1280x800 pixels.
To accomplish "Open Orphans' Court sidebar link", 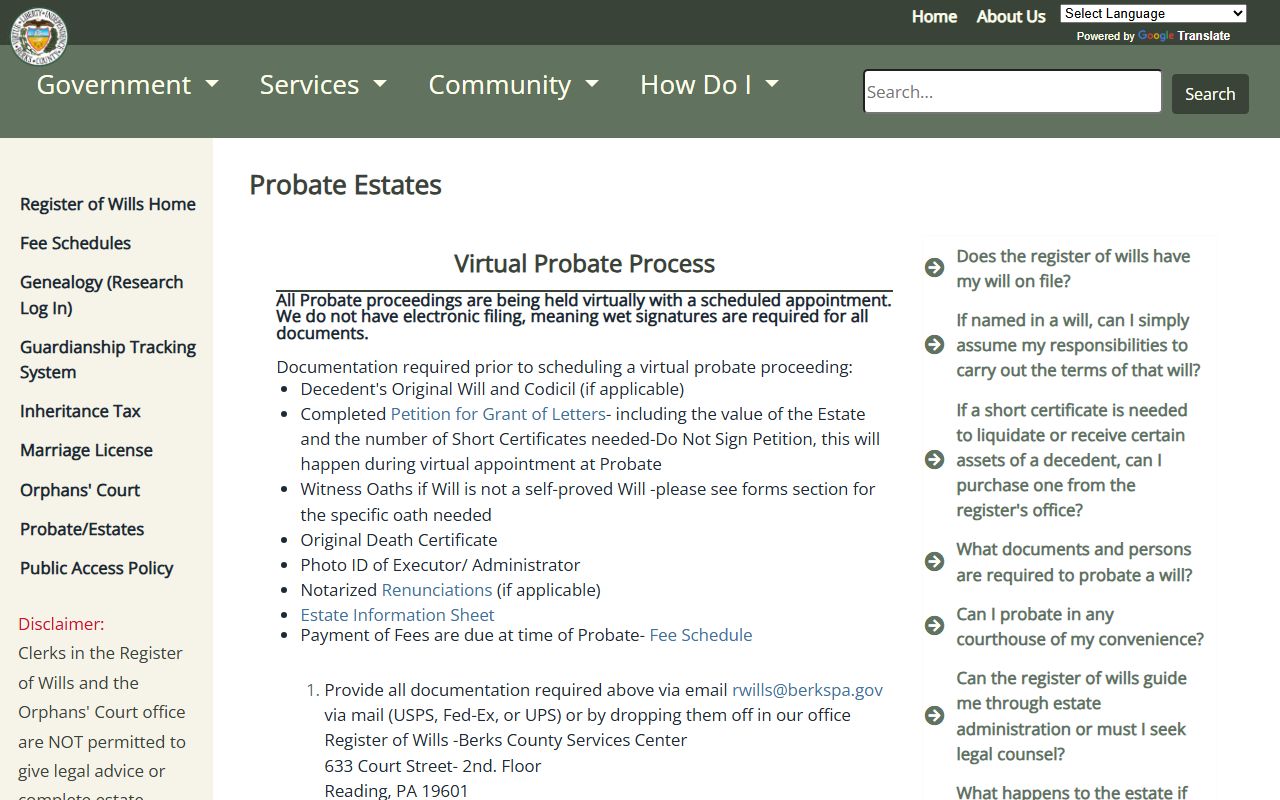I will point(80,490).
